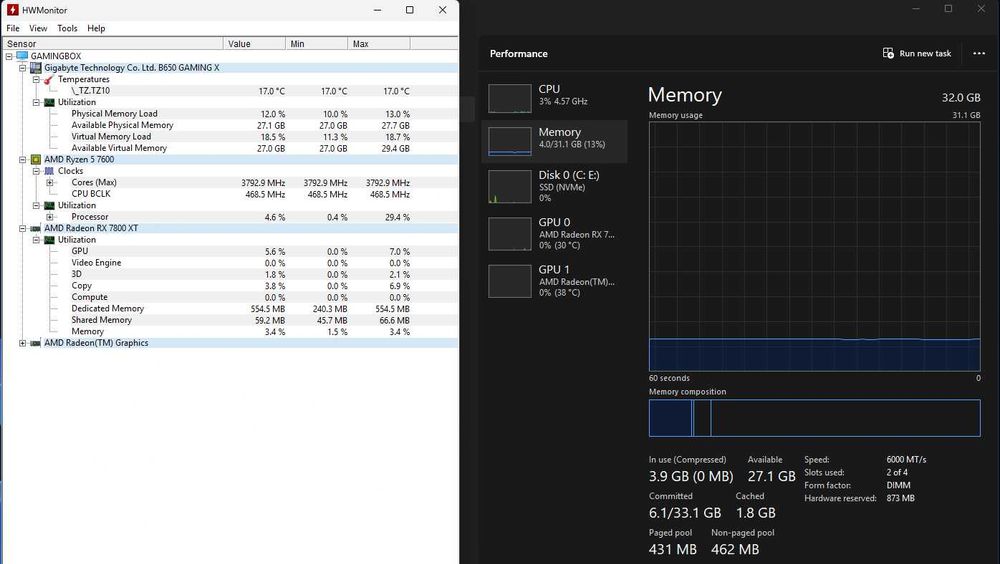Viewport: 1000px width, 564px height.
Task: Click the Value column header
Action: point(254,43)
